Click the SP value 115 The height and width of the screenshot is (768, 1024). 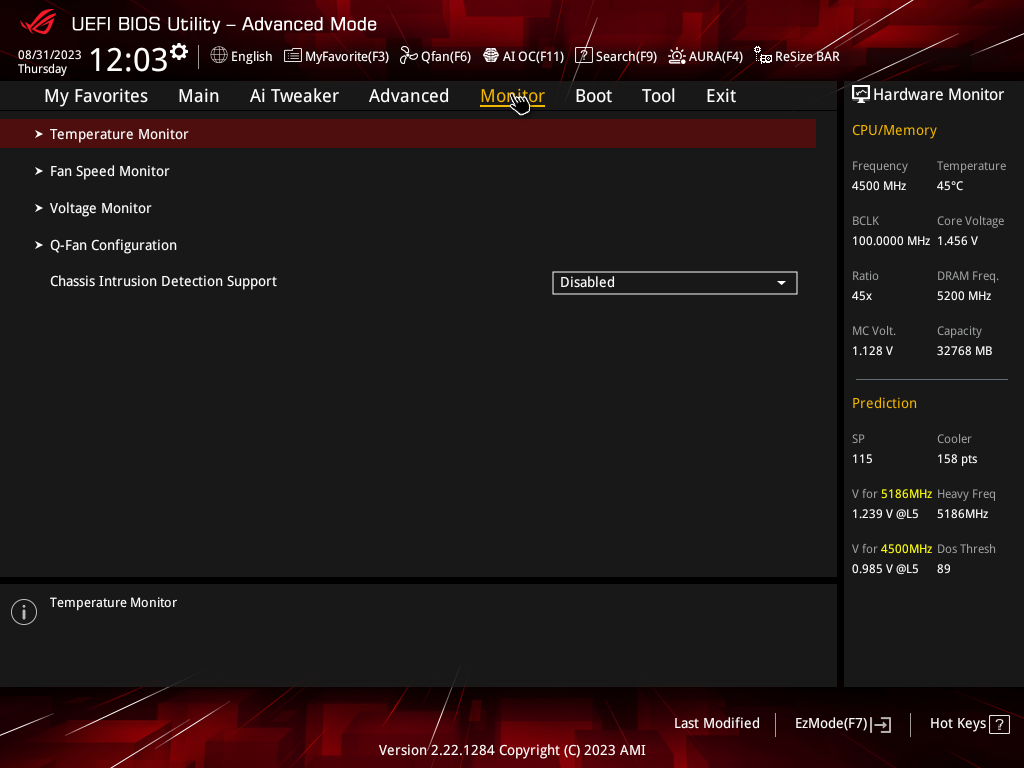click(x=862, y=459)
